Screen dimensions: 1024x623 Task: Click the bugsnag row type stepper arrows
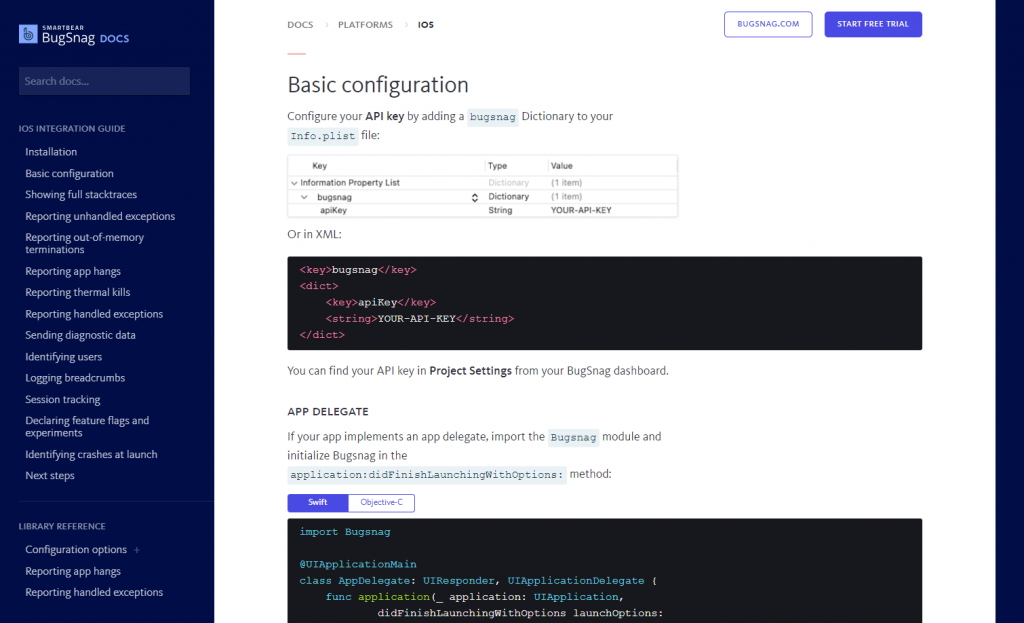[x=475, y=197]
